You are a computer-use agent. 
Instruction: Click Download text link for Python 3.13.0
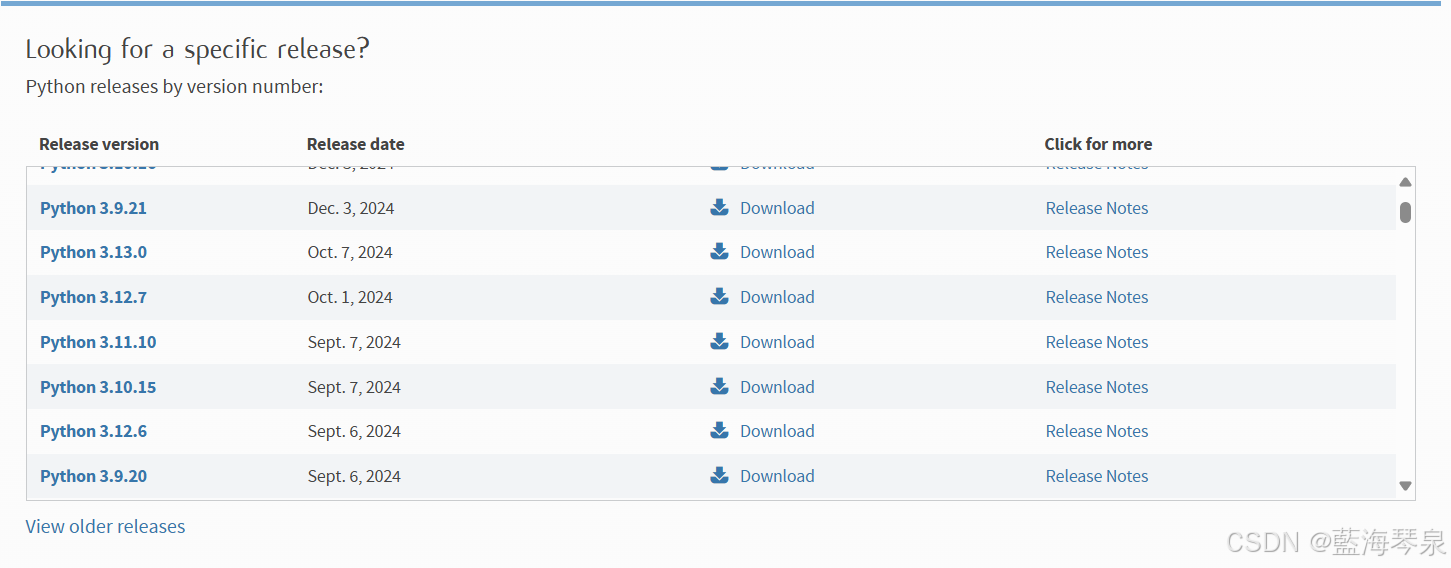tap(777, 252)
